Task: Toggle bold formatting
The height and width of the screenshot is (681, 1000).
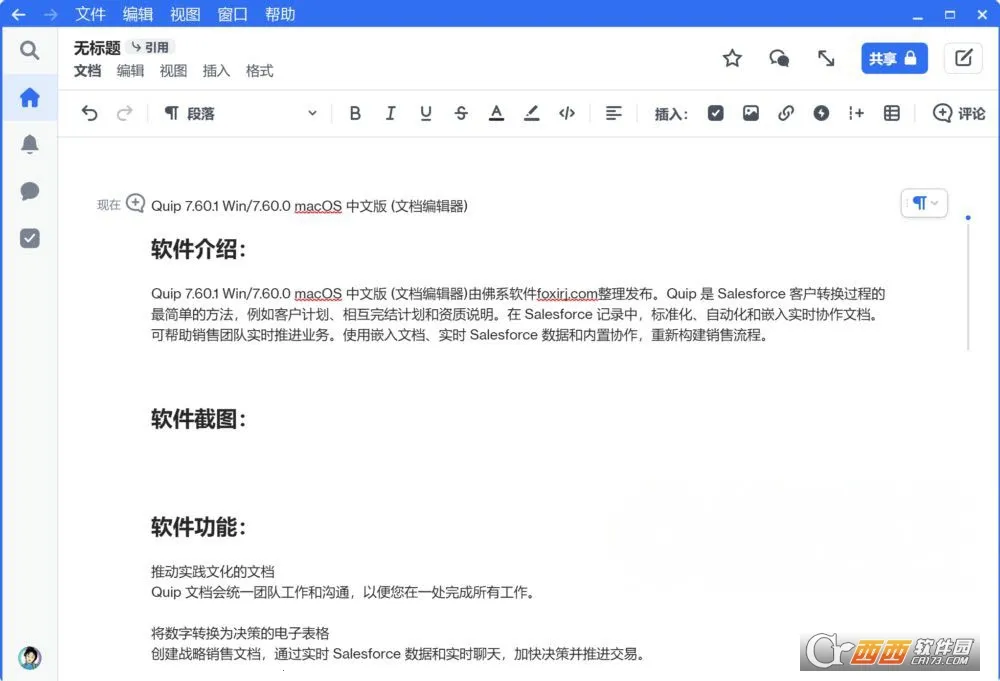Action: (355, 113)
